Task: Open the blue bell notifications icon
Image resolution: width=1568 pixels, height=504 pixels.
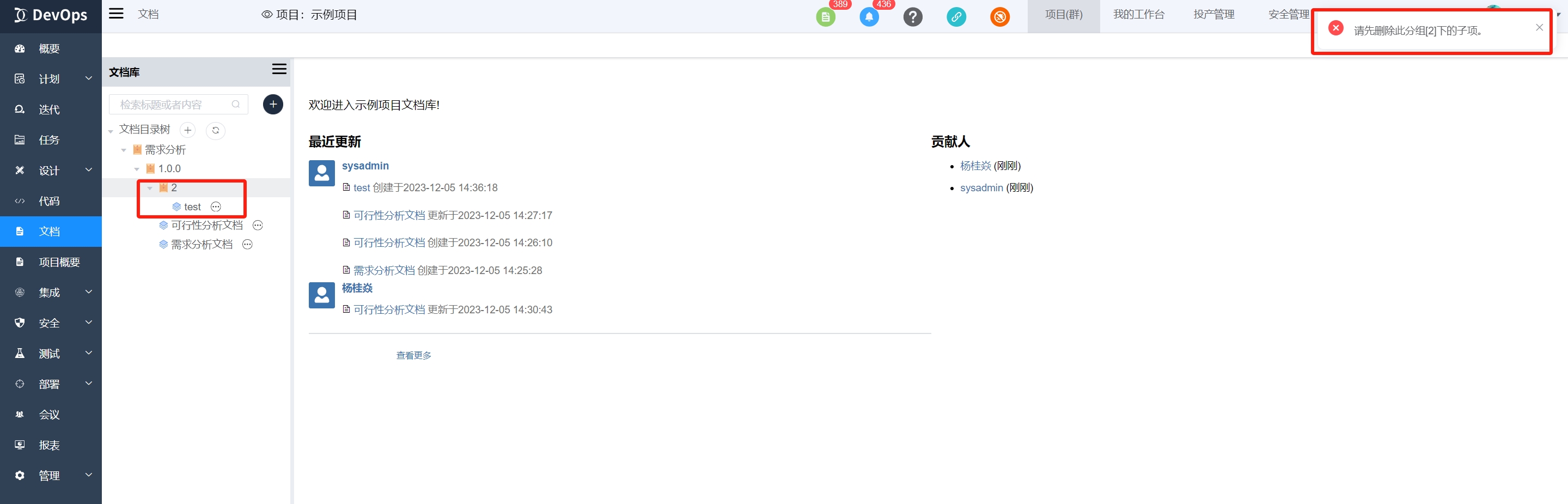Action: tap(869, 17)
